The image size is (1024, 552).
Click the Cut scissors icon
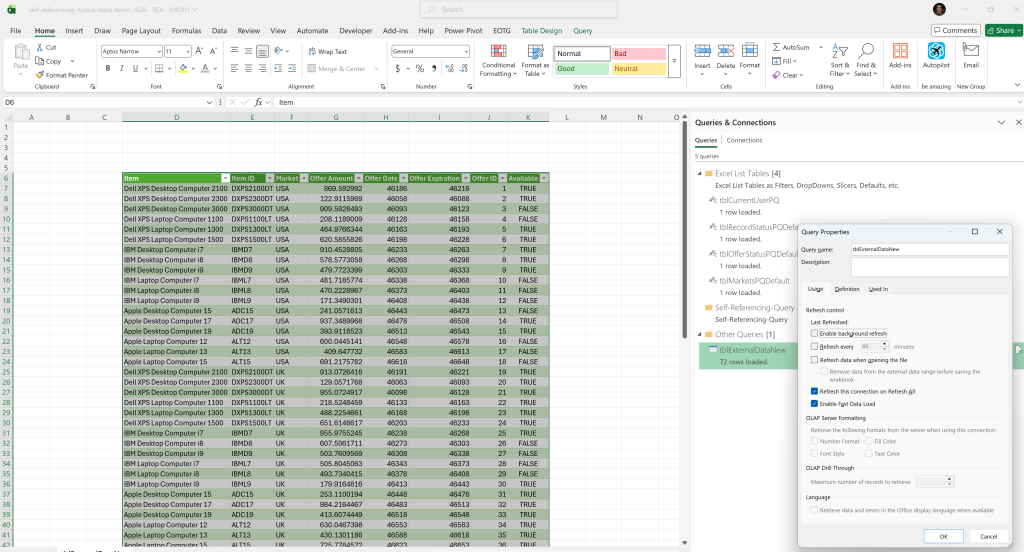[x=39, y=47]
